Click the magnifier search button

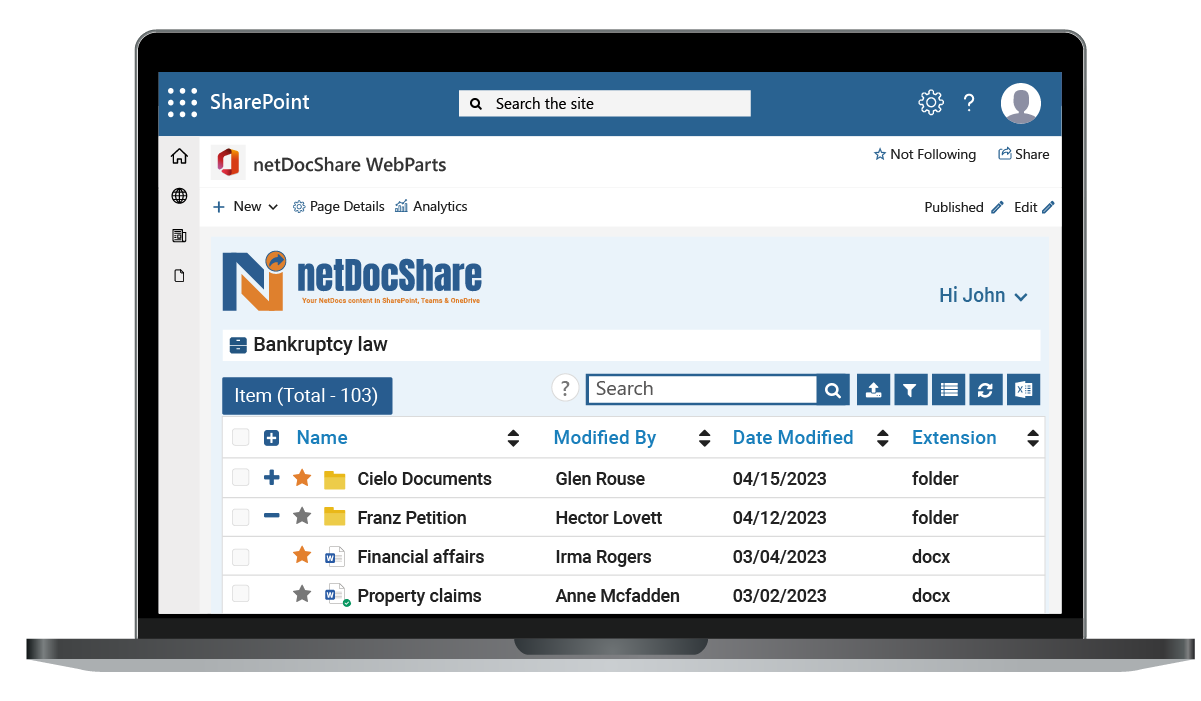pos(833,390)
